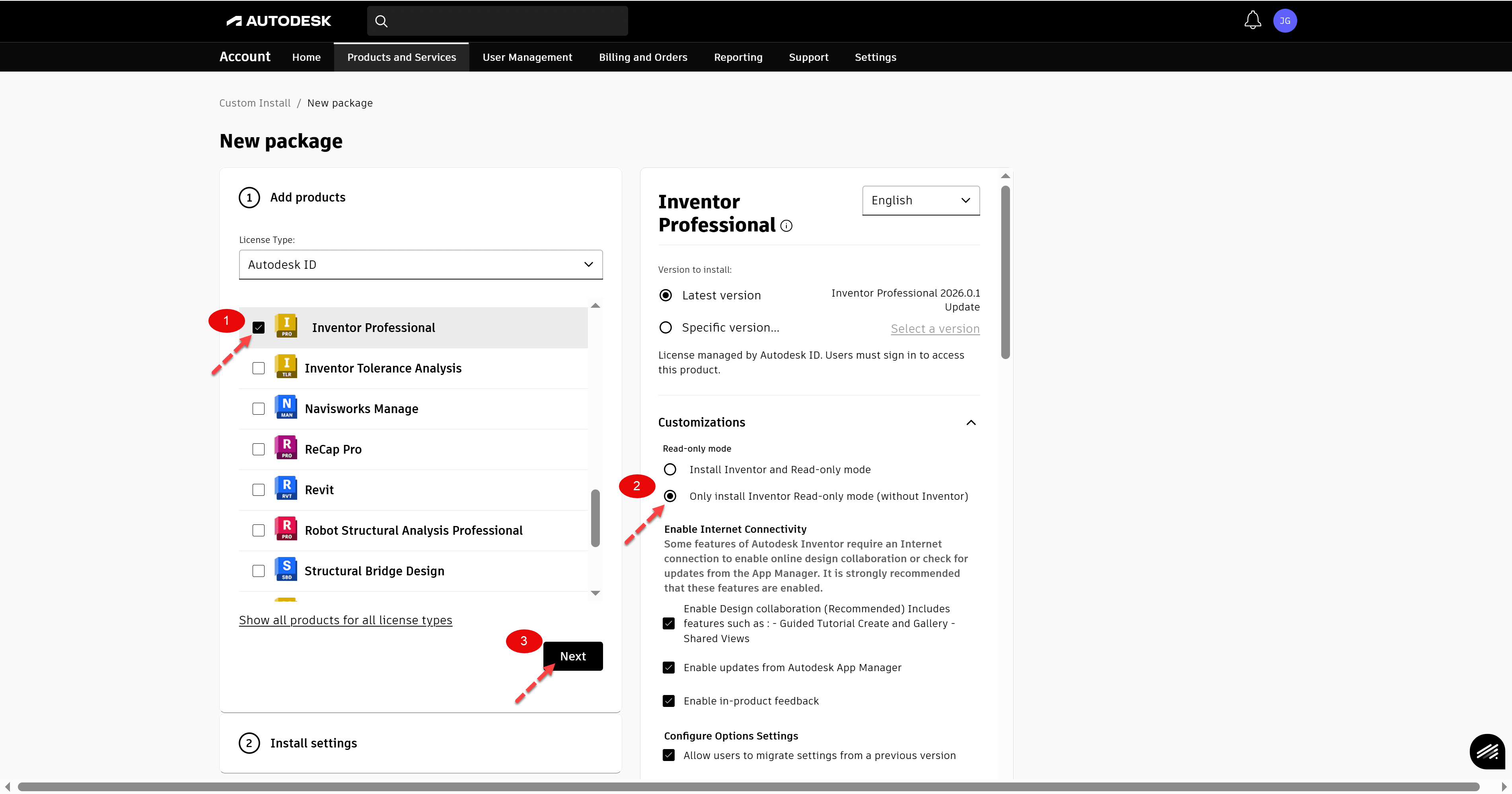Screen dimensions: 1512x794
Task: Toggle Enable Design collaboration checkbox
Action: [669, 623]
